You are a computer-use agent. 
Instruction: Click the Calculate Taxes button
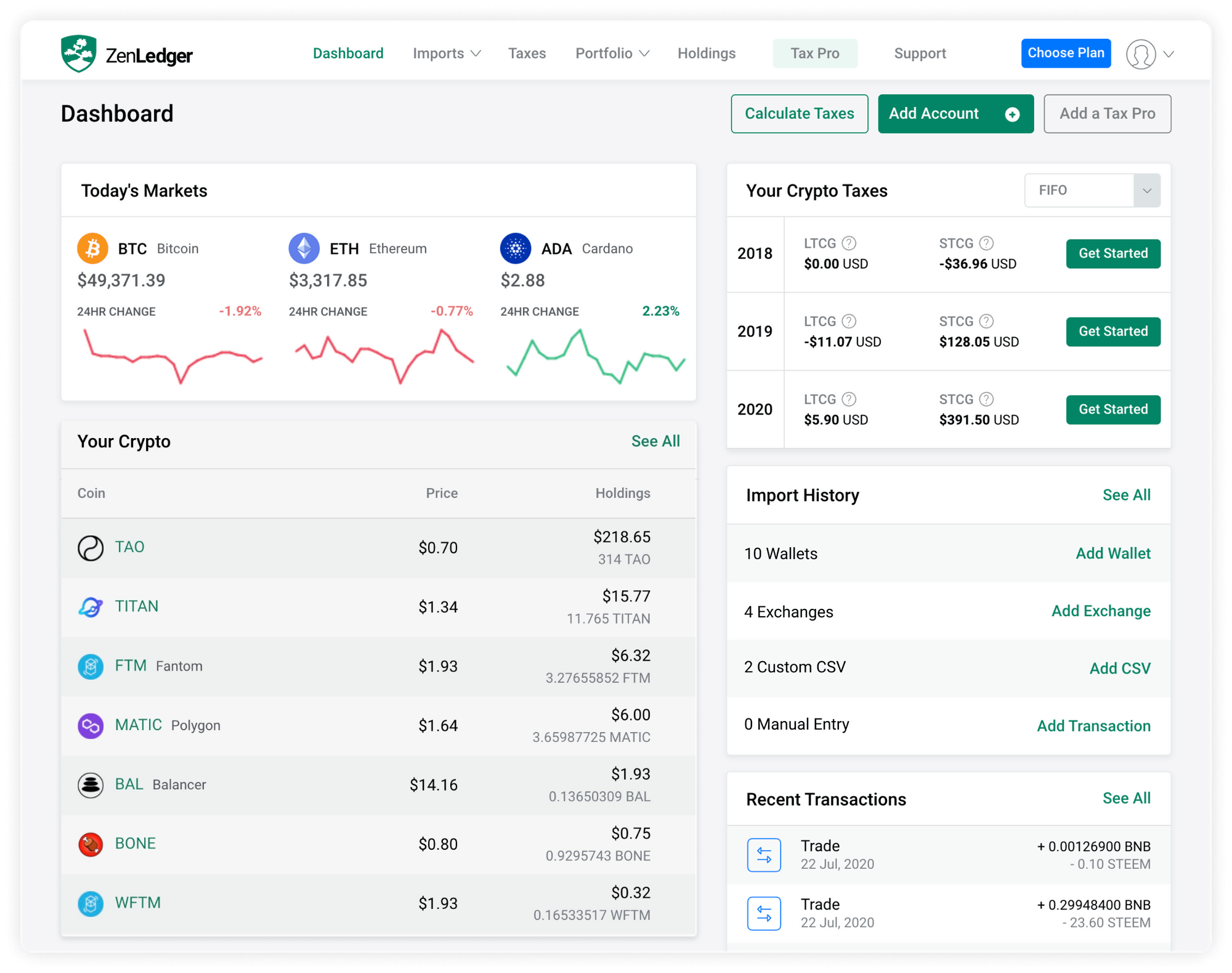click(x=799, y=113)
